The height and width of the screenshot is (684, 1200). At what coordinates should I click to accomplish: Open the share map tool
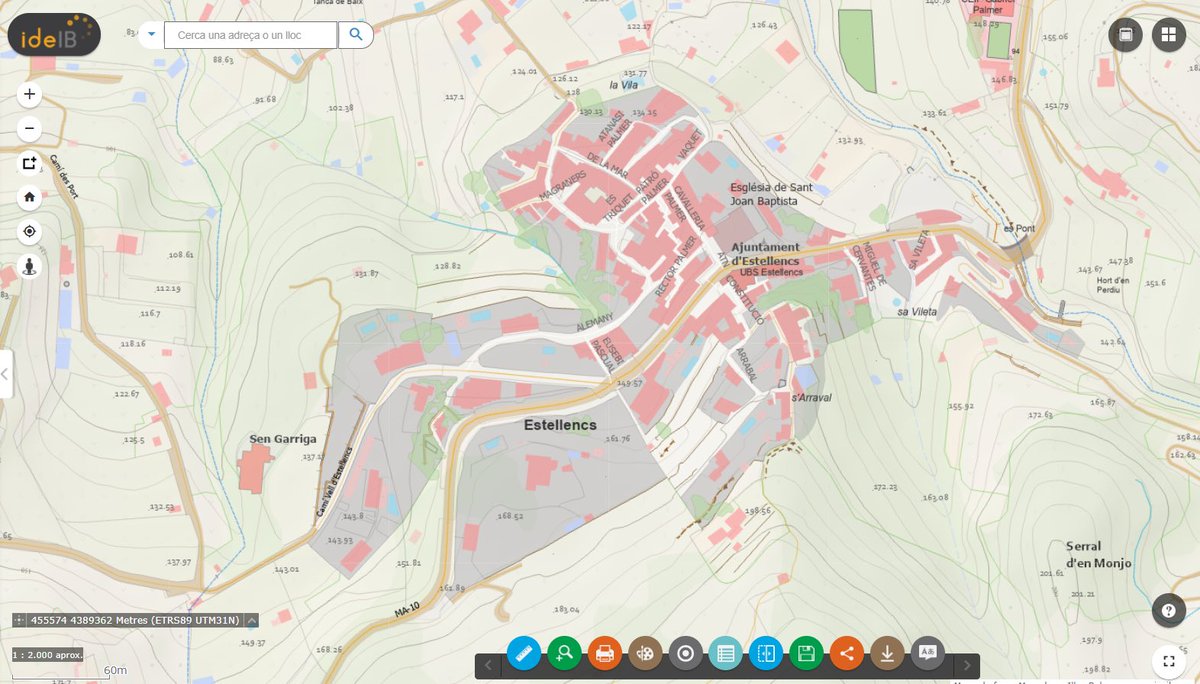pyautogui.click(x=847, y=653)
